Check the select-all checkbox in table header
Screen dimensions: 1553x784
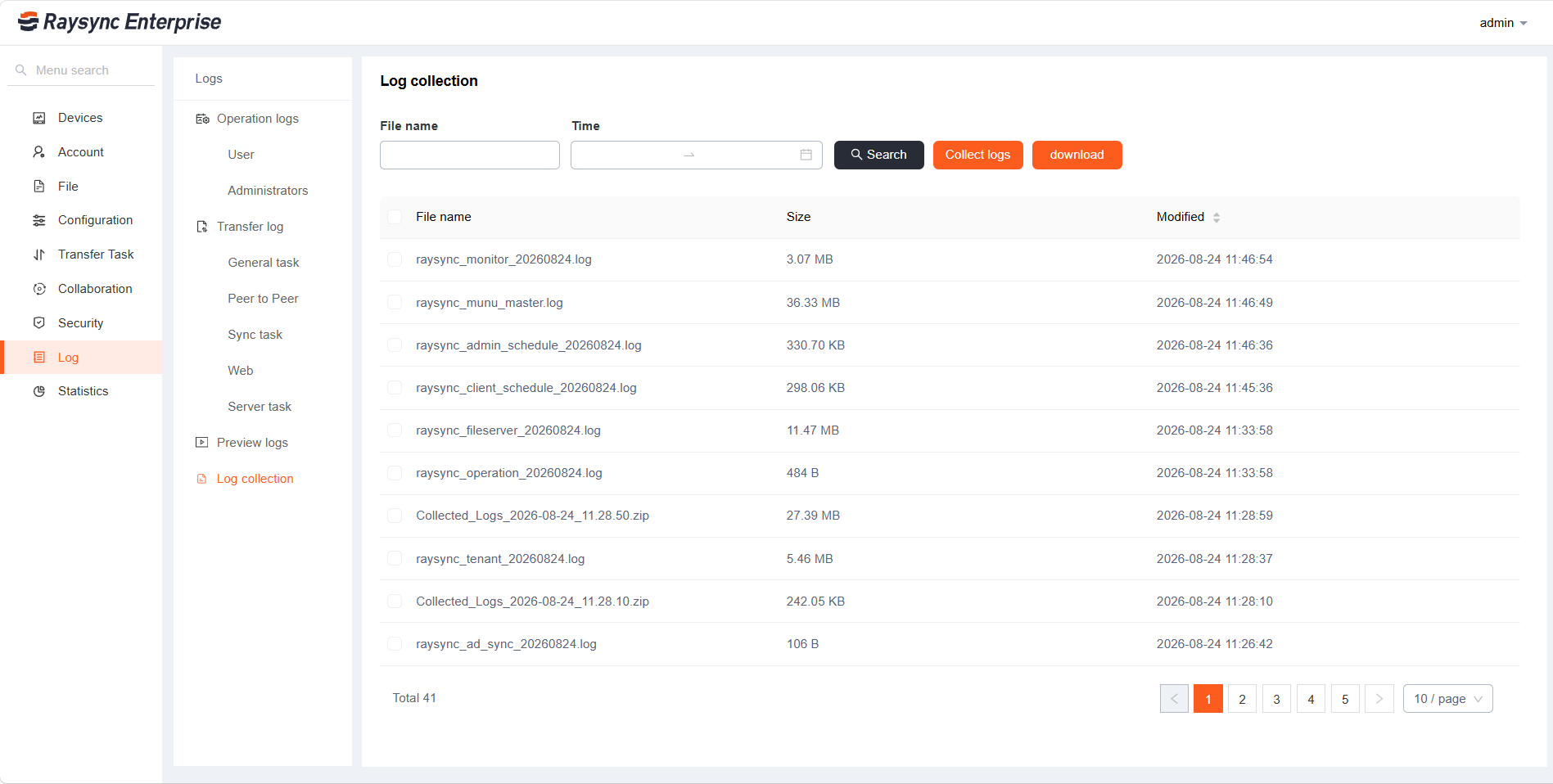coord(395,217)
